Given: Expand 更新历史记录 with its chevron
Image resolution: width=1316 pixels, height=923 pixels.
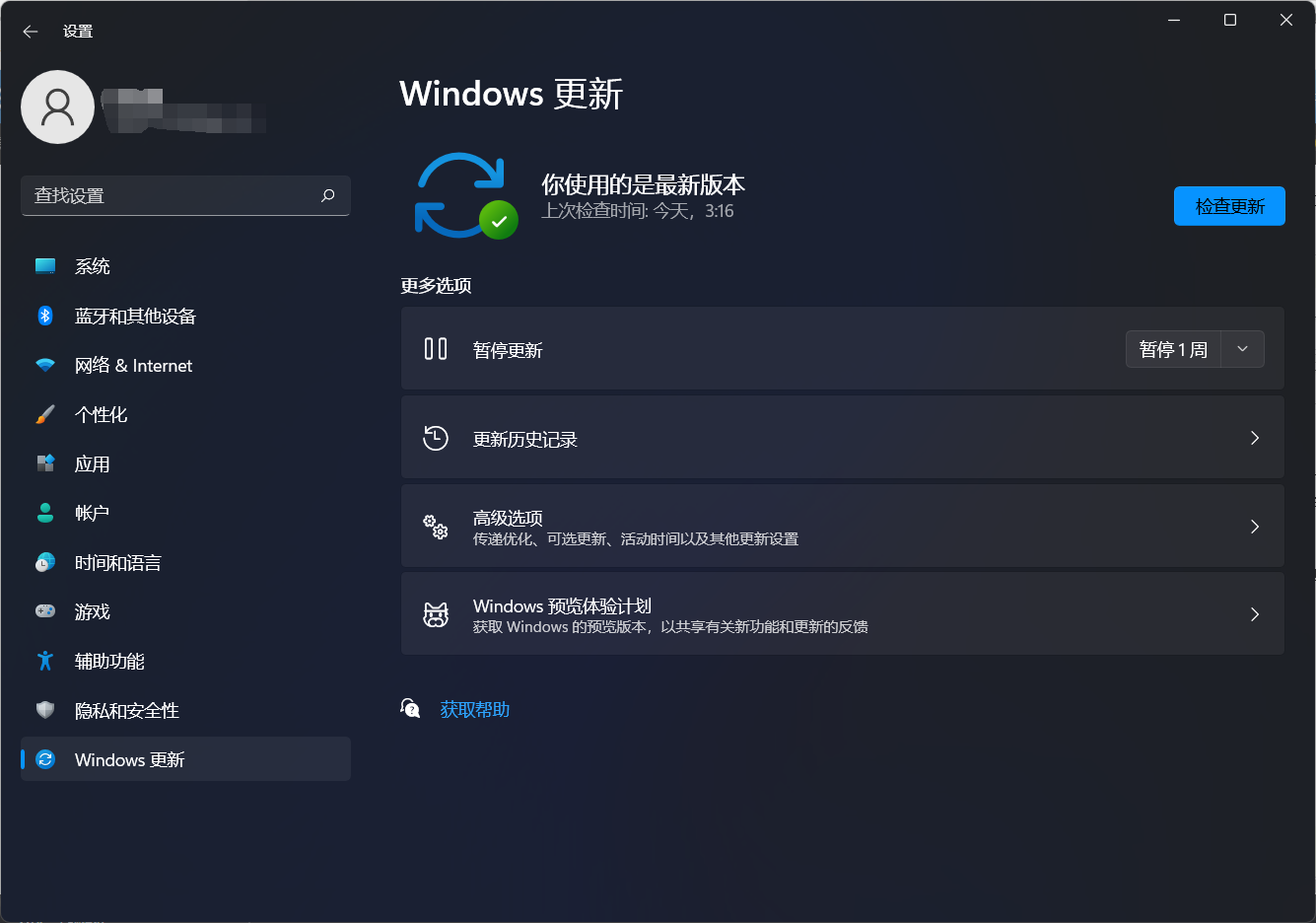Looking at the screenshot, I should tap(1255, 438).
